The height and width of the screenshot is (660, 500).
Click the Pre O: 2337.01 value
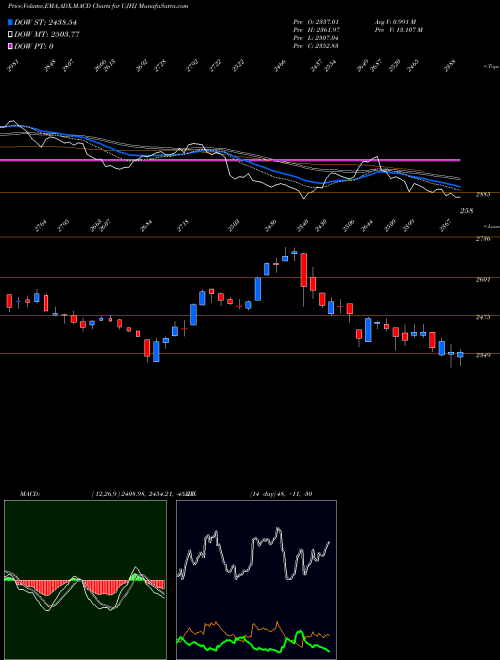pyautogui.click(x=316, y=22)
